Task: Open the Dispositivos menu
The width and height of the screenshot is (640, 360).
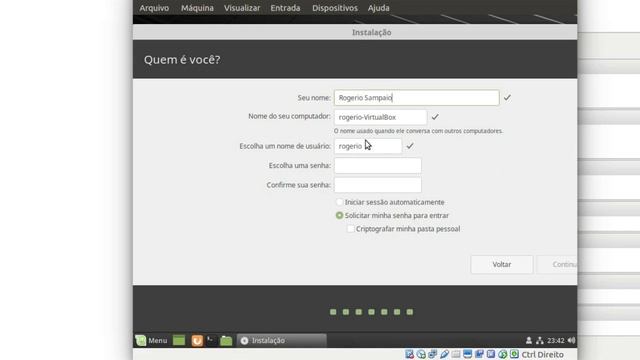Action: point(335,8)
